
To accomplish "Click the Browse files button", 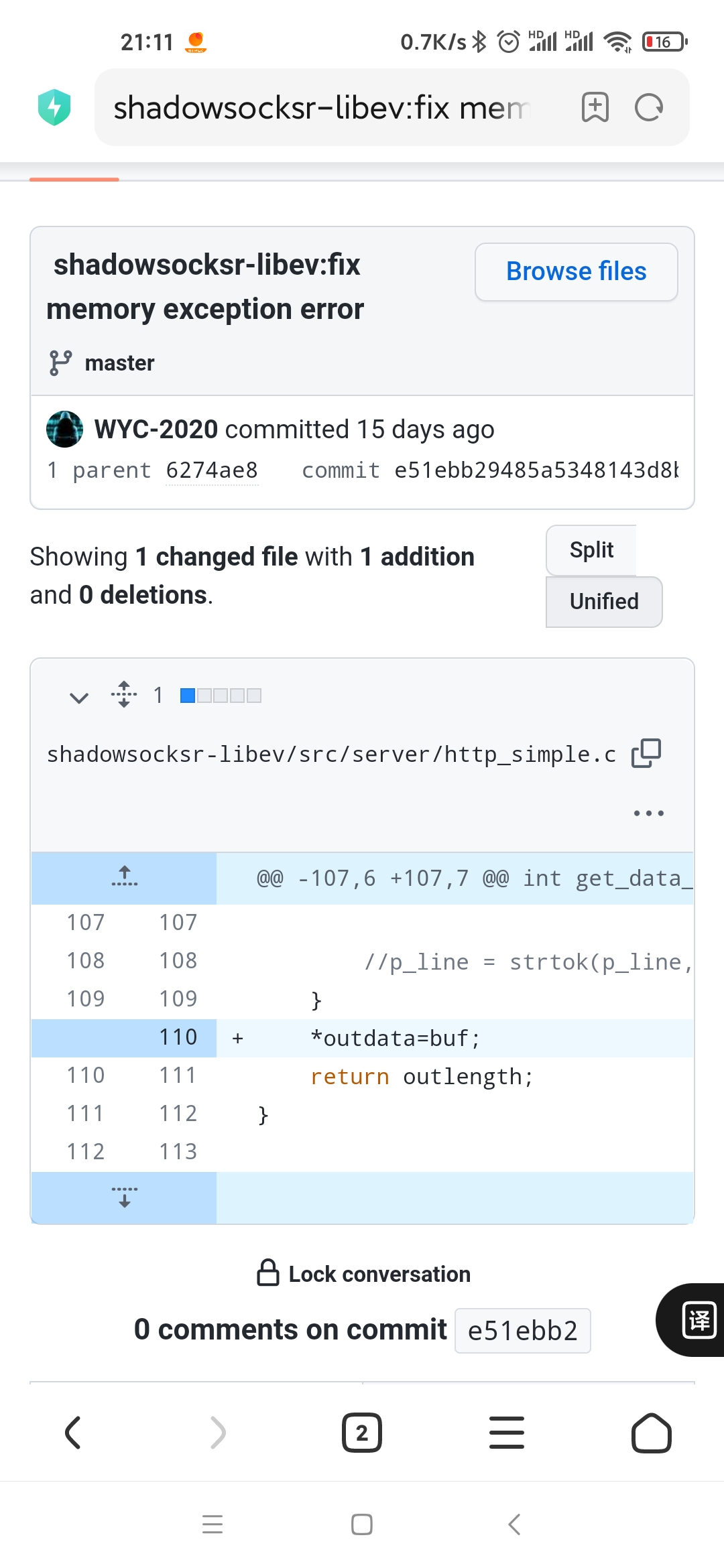I will pyautogui.click(x=576, y=271).
